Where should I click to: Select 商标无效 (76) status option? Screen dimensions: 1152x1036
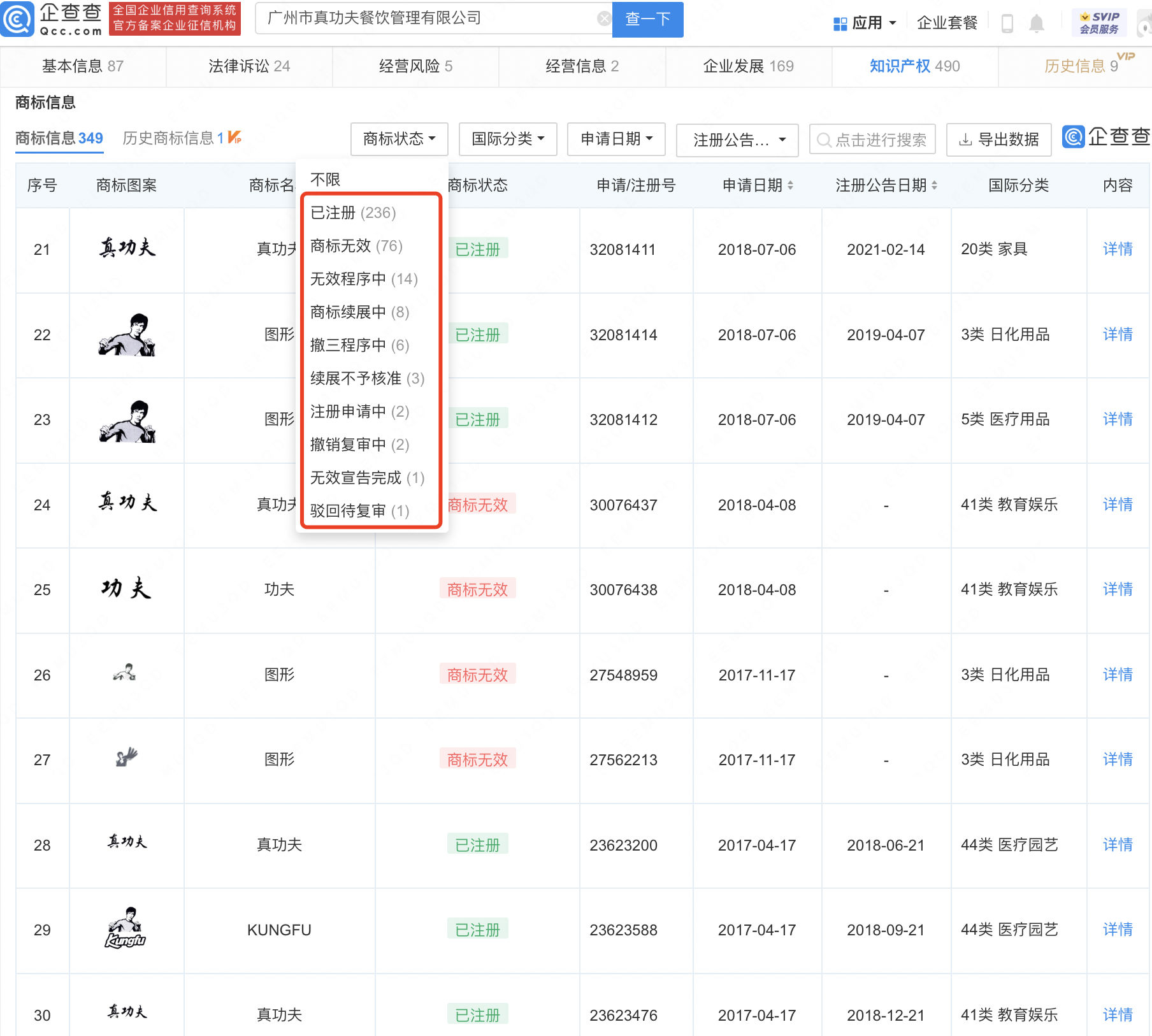[x=357, y=246]
